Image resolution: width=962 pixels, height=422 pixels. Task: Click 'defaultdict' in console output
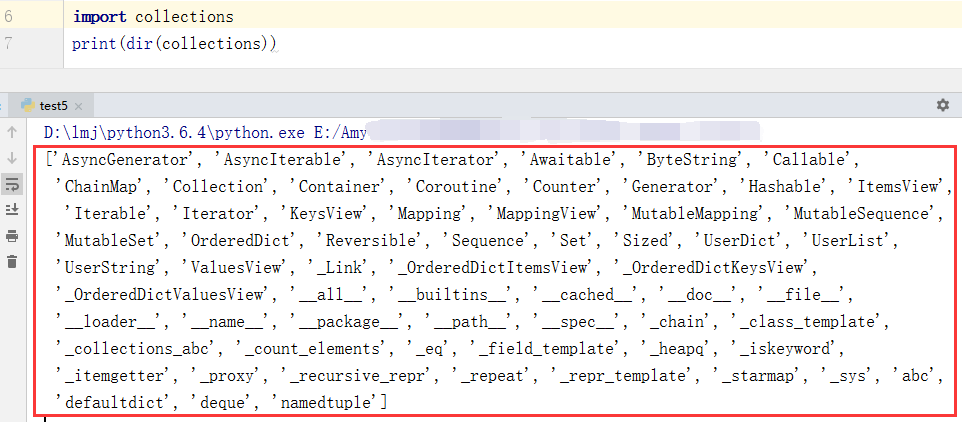(x=115, y=402)
